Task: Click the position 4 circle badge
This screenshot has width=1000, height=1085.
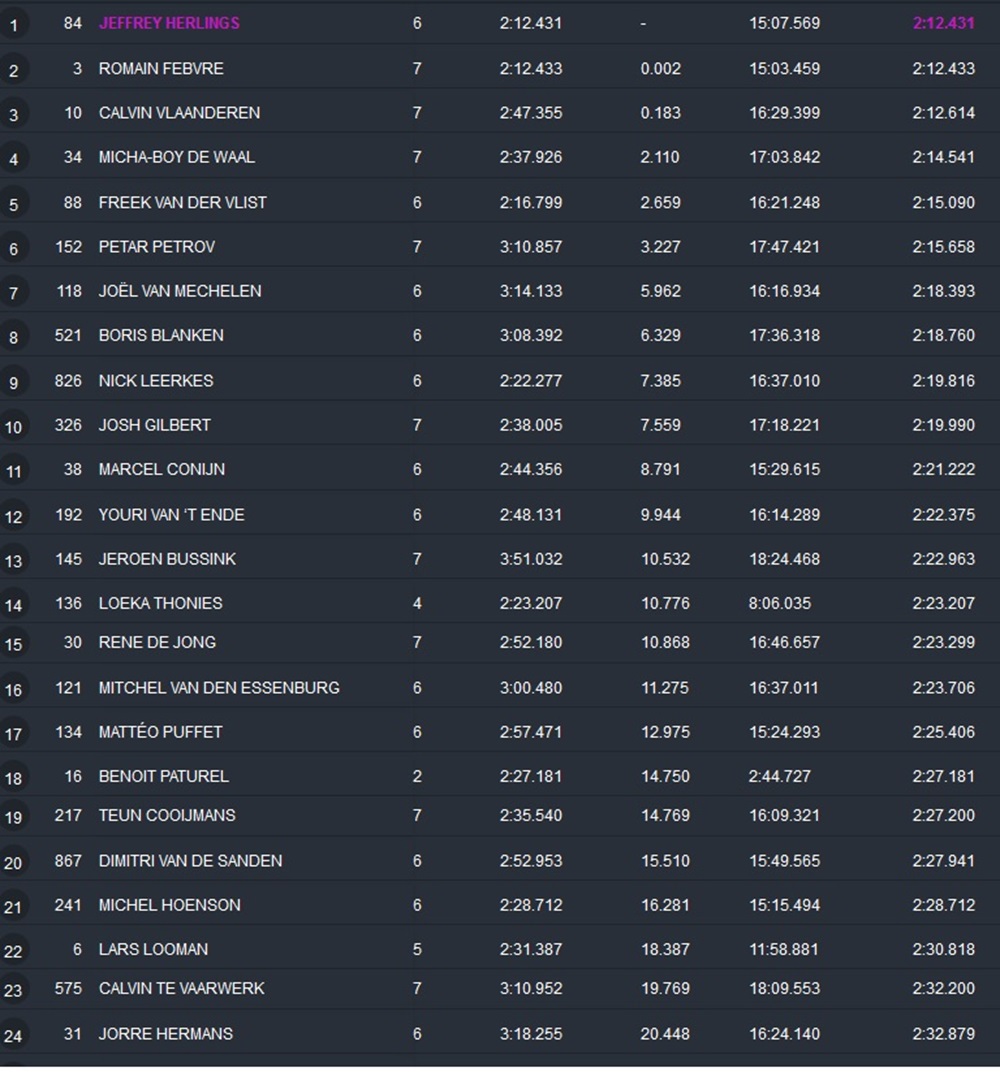Action: coord(13,159)
